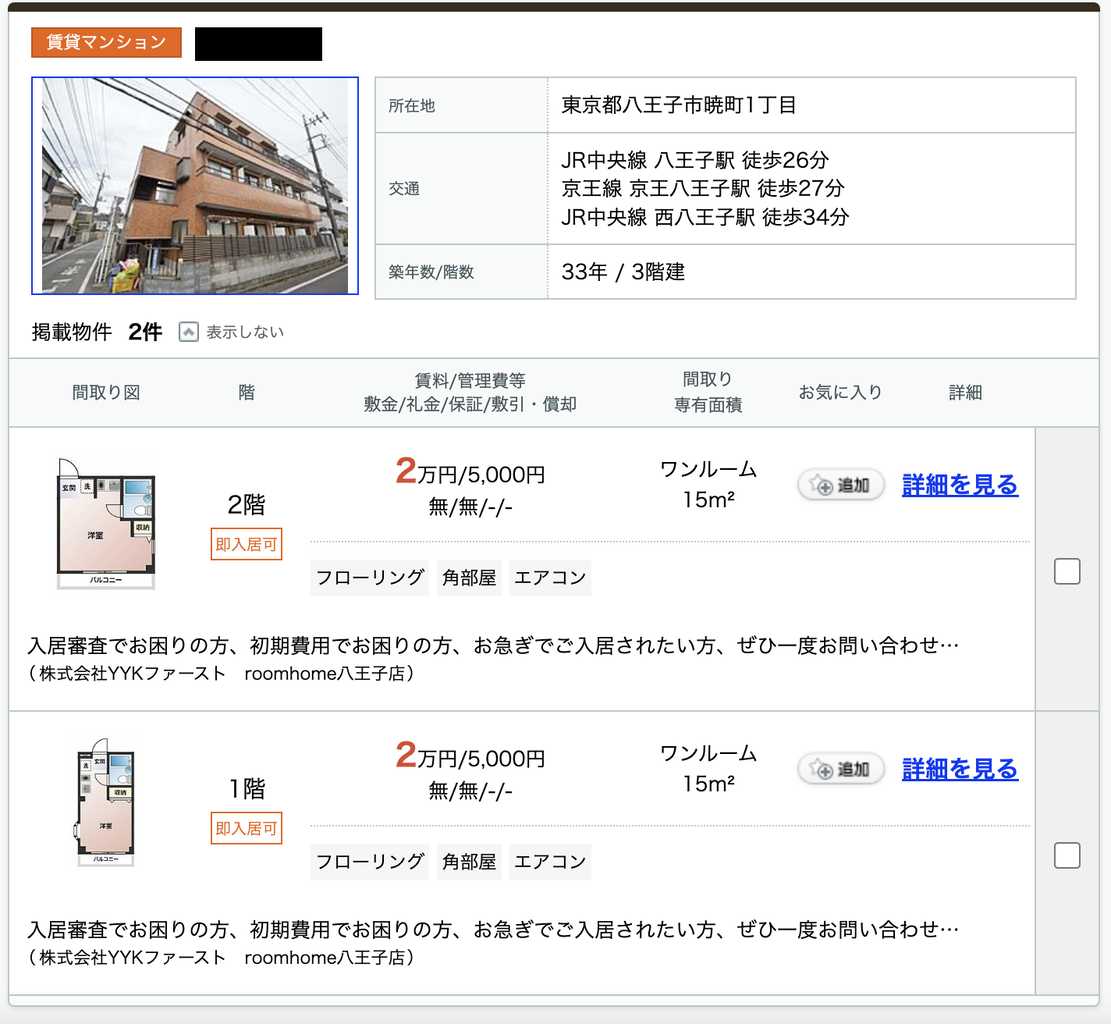Click the 所在地 row label

click(412, 106)
